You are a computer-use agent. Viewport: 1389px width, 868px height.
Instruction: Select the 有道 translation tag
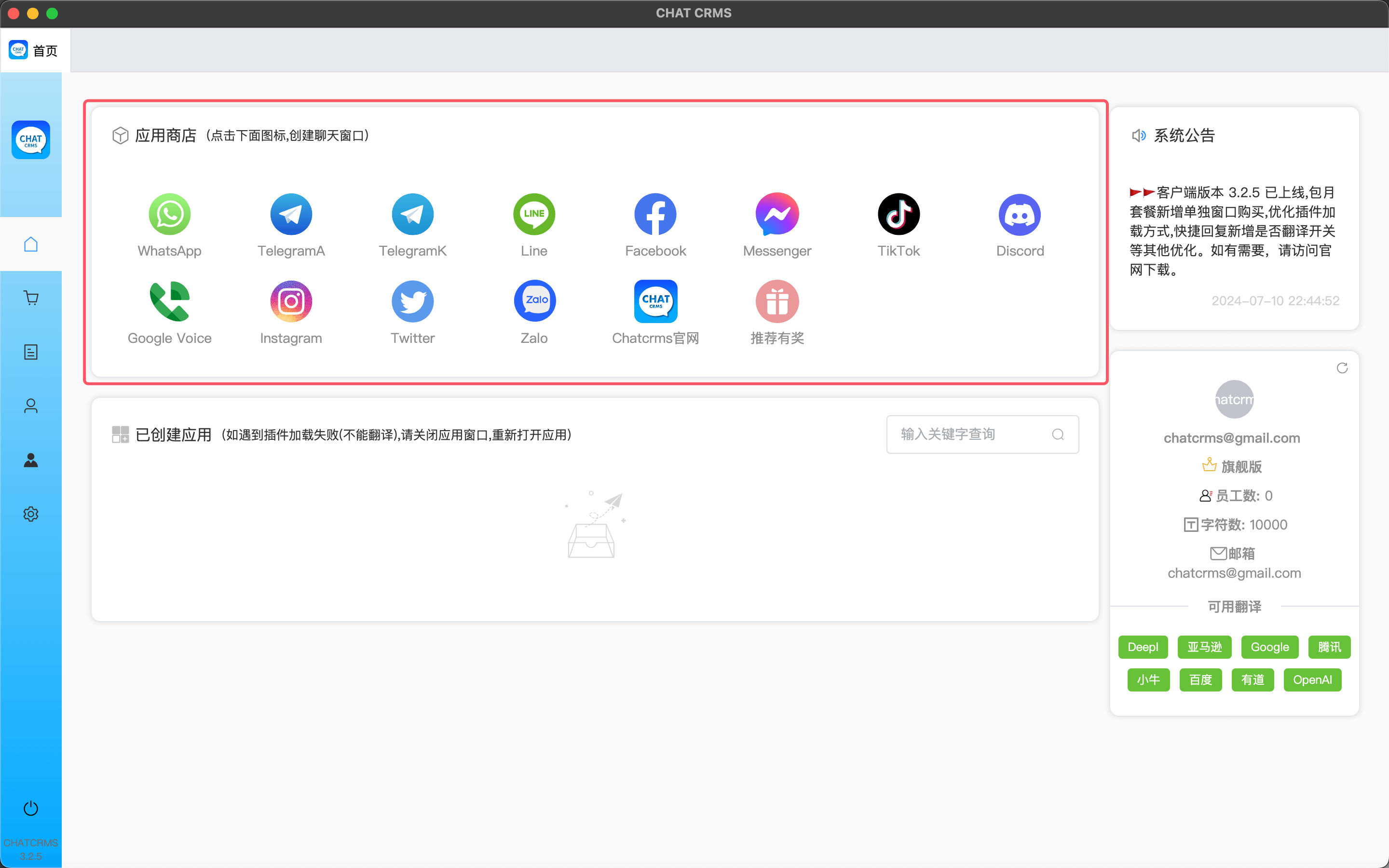coord(1253,680)
